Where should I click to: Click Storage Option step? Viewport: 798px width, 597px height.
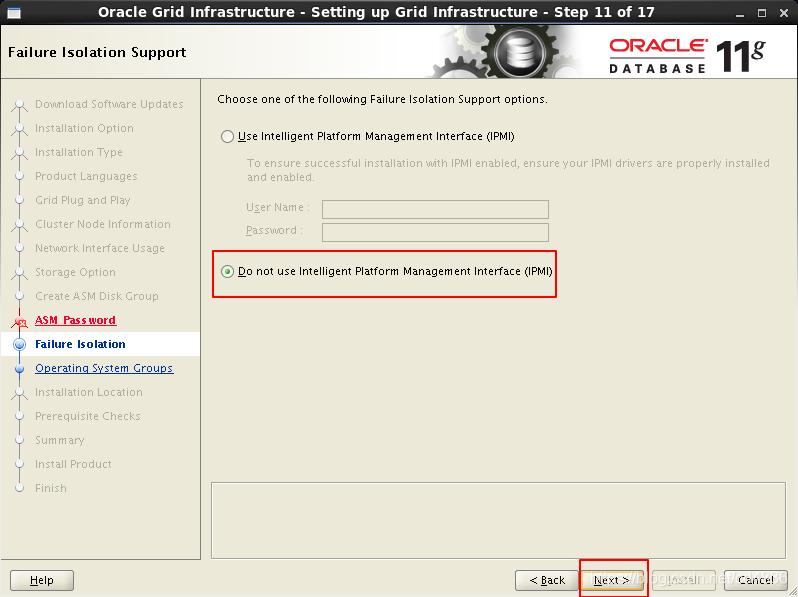point(75,272)
